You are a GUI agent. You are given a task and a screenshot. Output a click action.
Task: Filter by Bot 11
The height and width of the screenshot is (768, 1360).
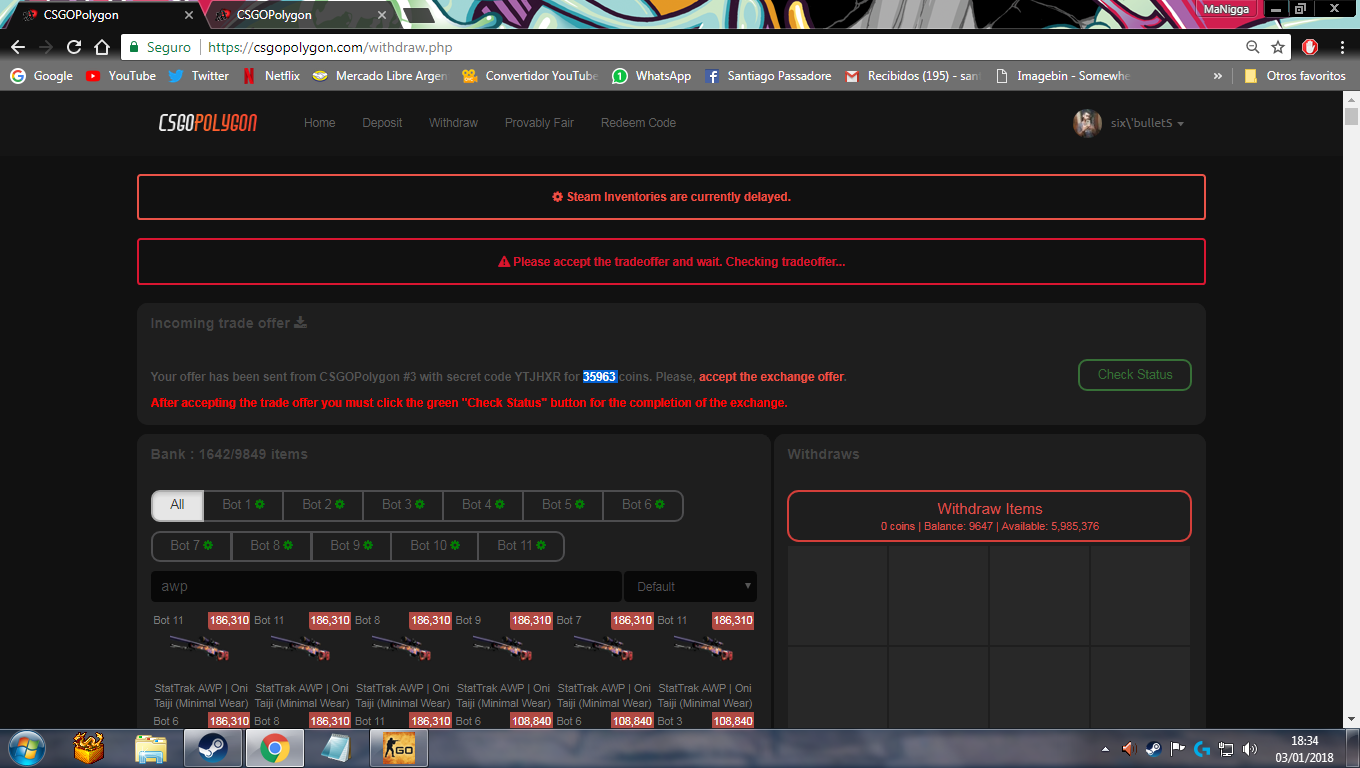coord(522,546)
